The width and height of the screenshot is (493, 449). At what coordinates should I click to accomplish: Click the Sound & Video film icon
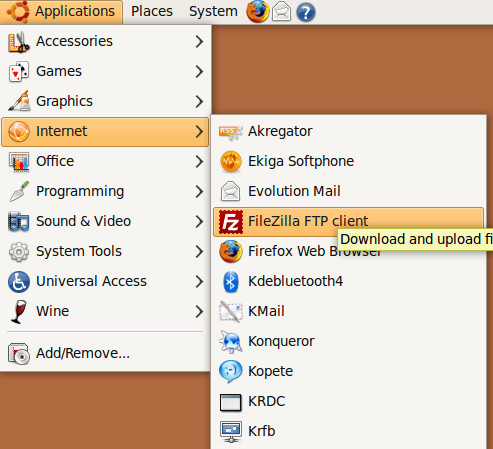coord(19,221)
